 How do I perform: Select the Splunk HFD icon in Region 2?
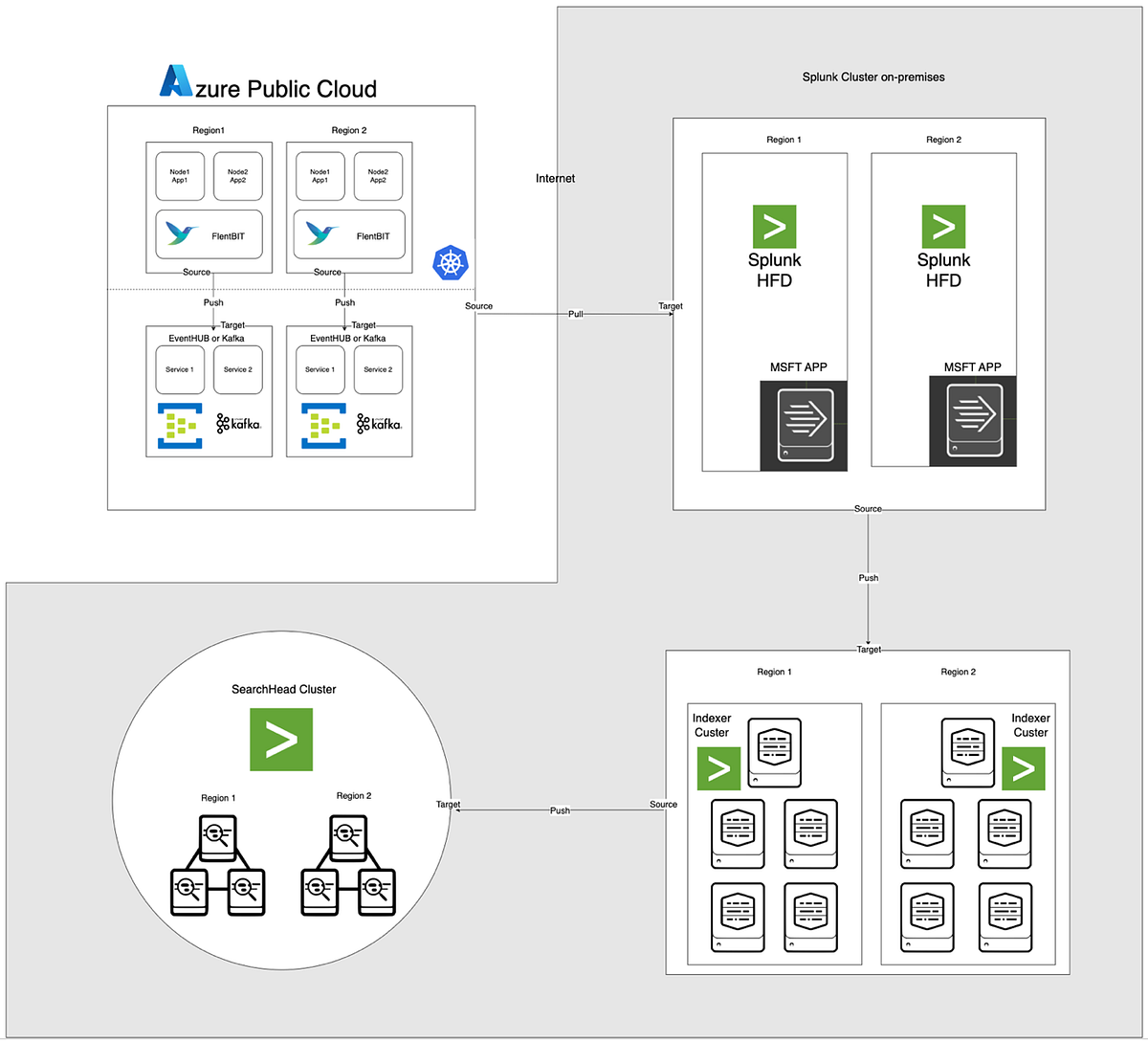pyautogui.click(x=943, y=227)
